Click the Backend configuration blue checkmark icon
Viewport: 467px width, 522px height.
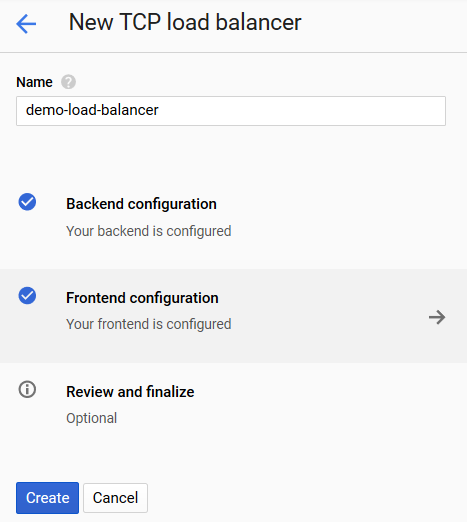point(27,202)
